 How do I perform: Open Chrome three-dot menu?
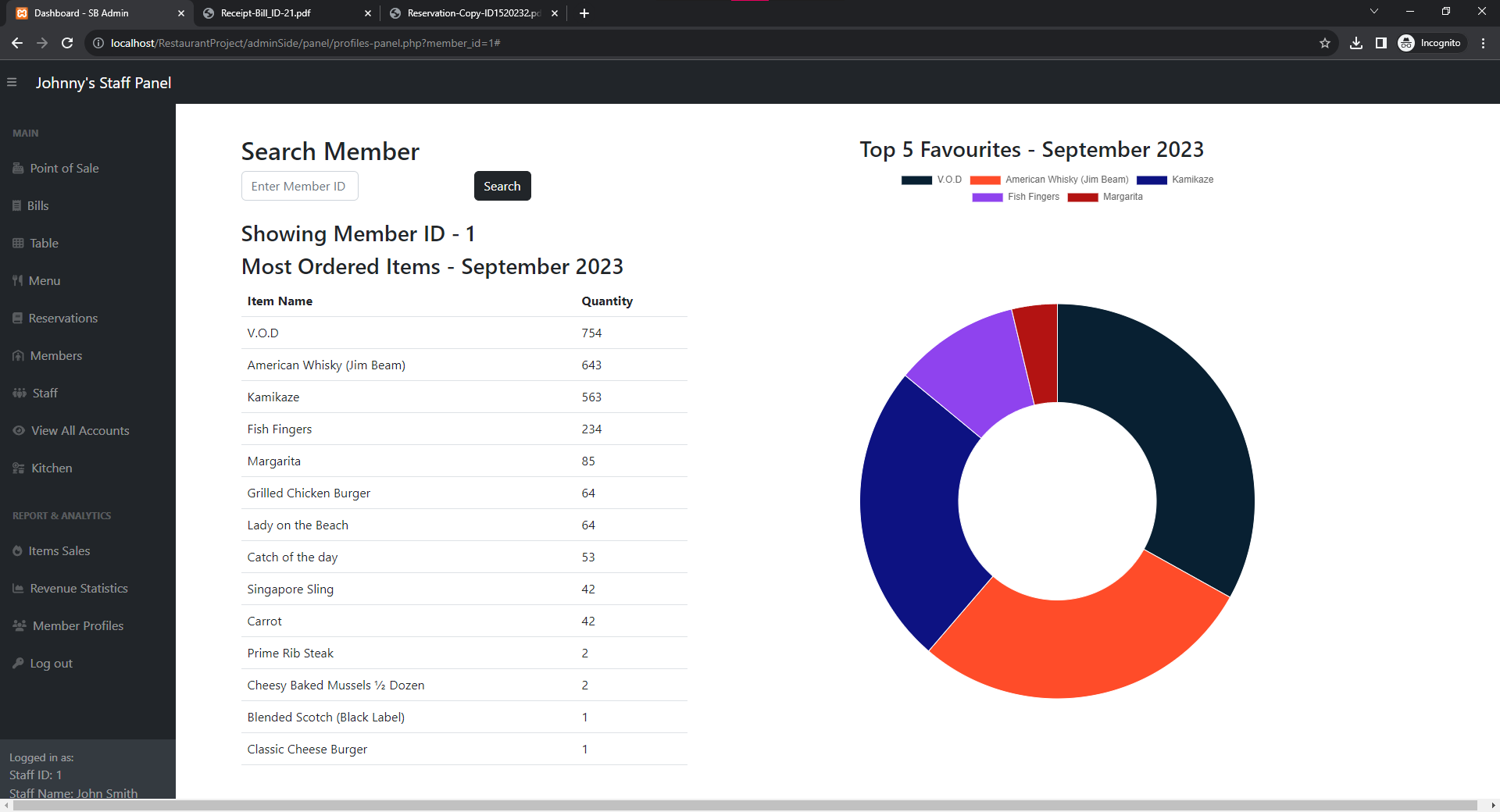1483,43
